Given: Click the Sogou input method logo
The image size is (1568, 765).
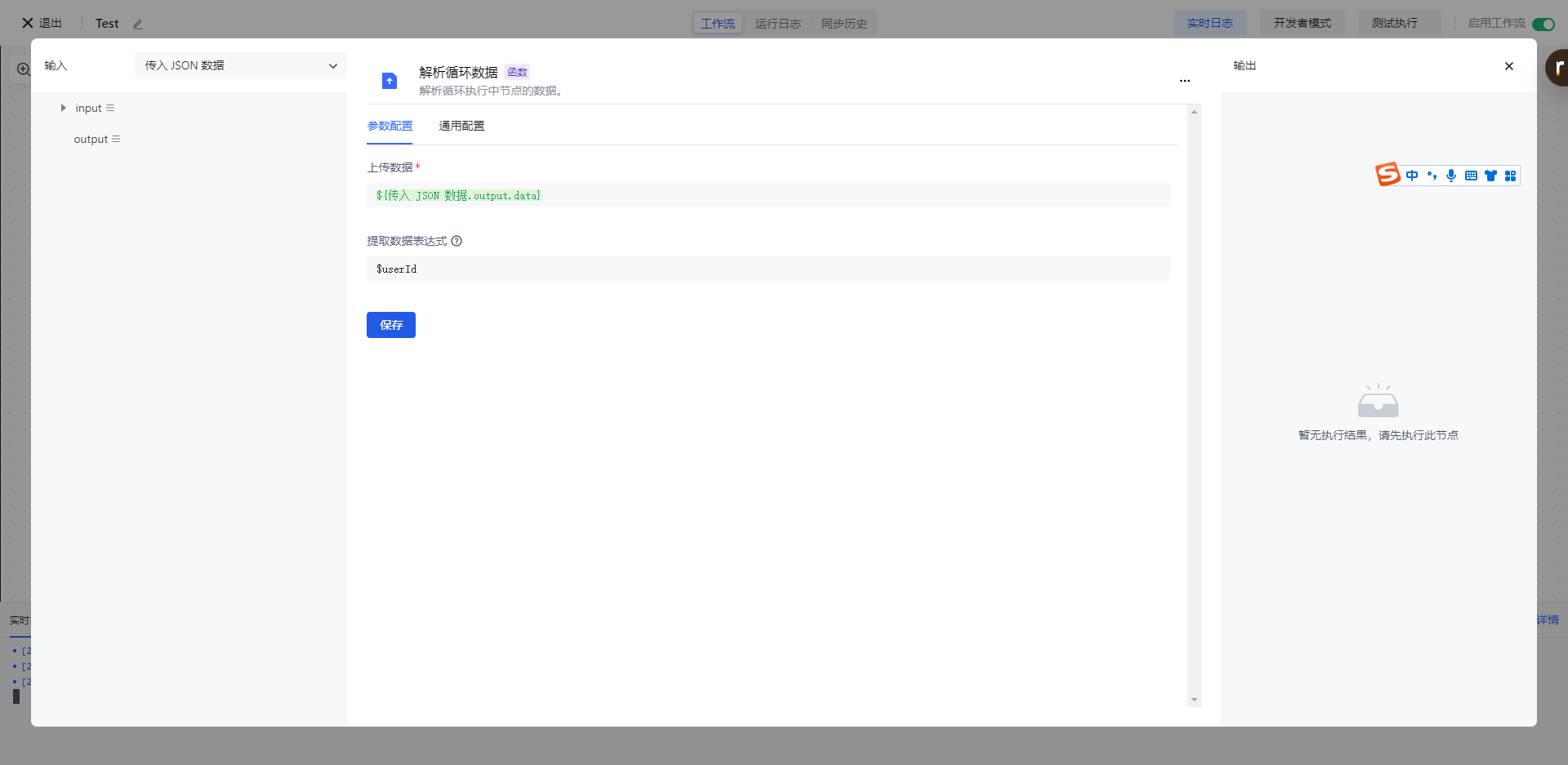Looking at the screenshot, I should (1387, 175).
